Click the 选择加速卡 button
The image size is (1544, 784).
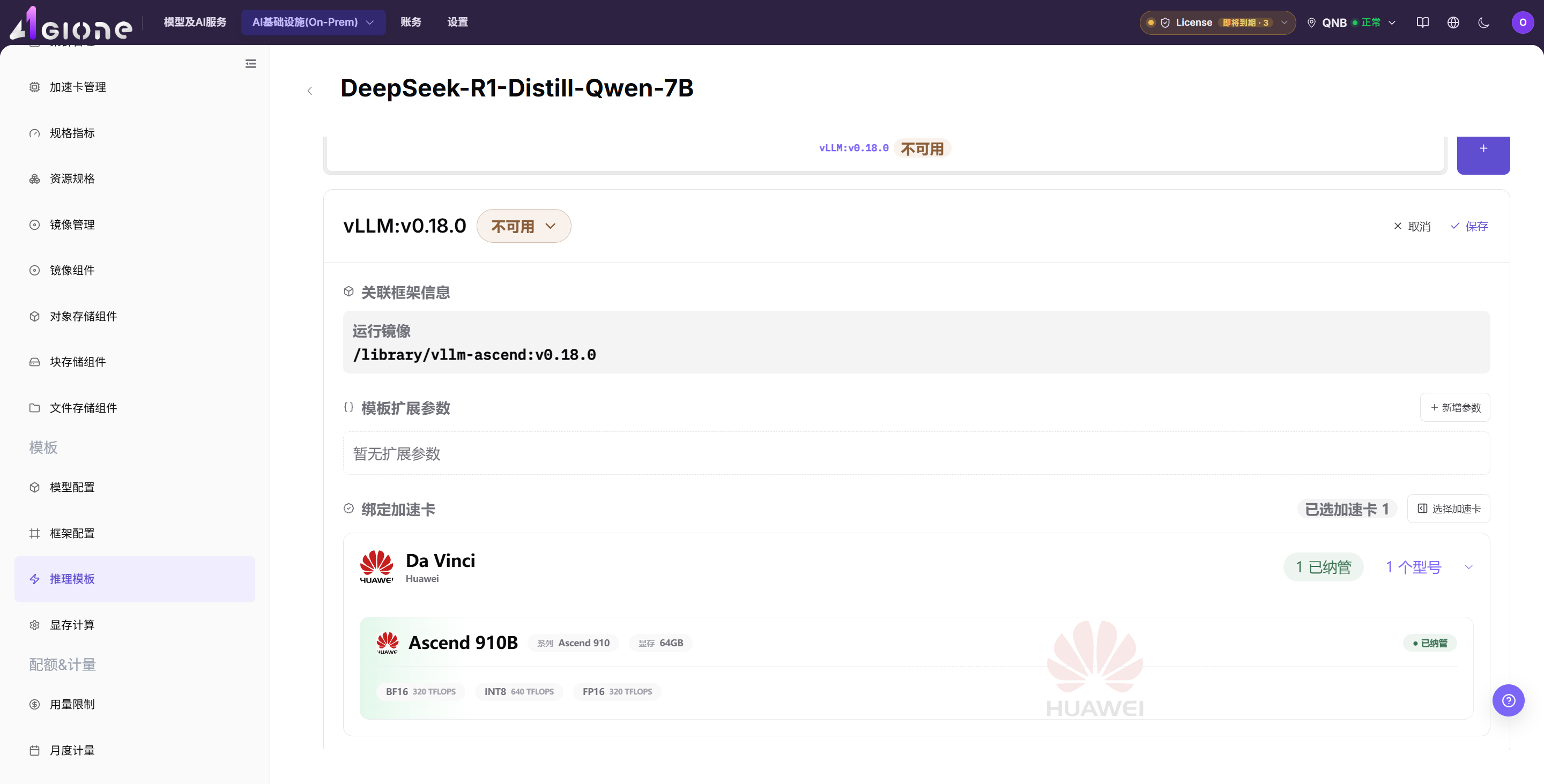(1448, 509)
